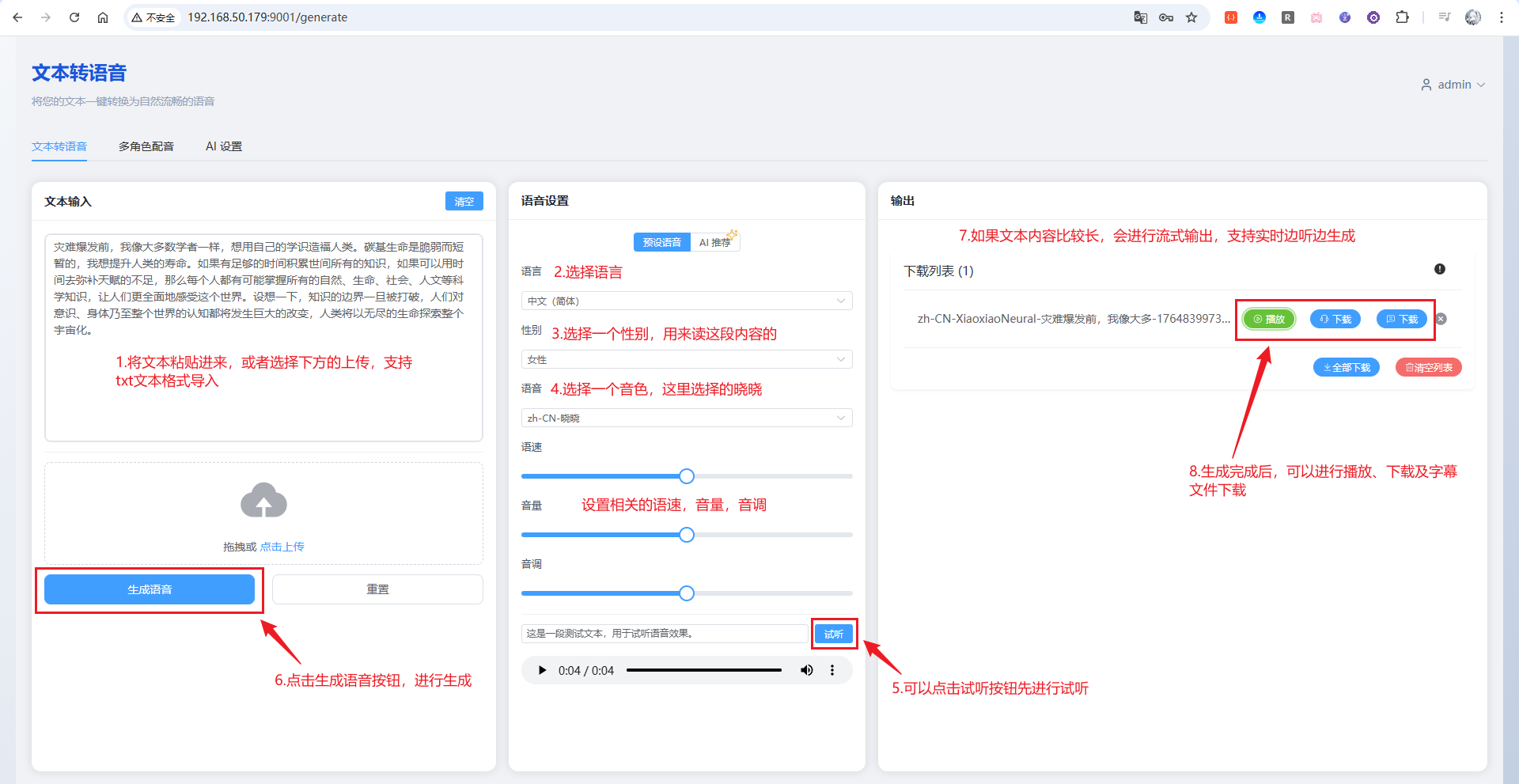Viewport: 1519px width, 784px height.
Task: Expand the 性别 dropdown showing 女性
Action: tap(686, 359)
